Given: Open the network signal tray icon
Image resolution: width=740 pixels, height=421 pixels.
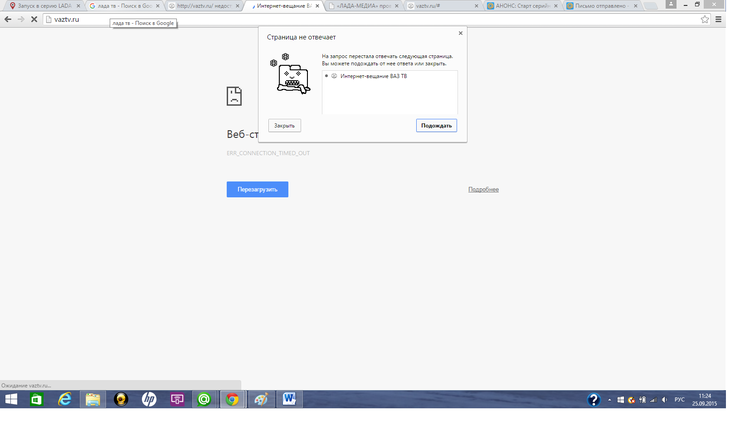Looking at the screenshot, I should [x=653, y=400].
